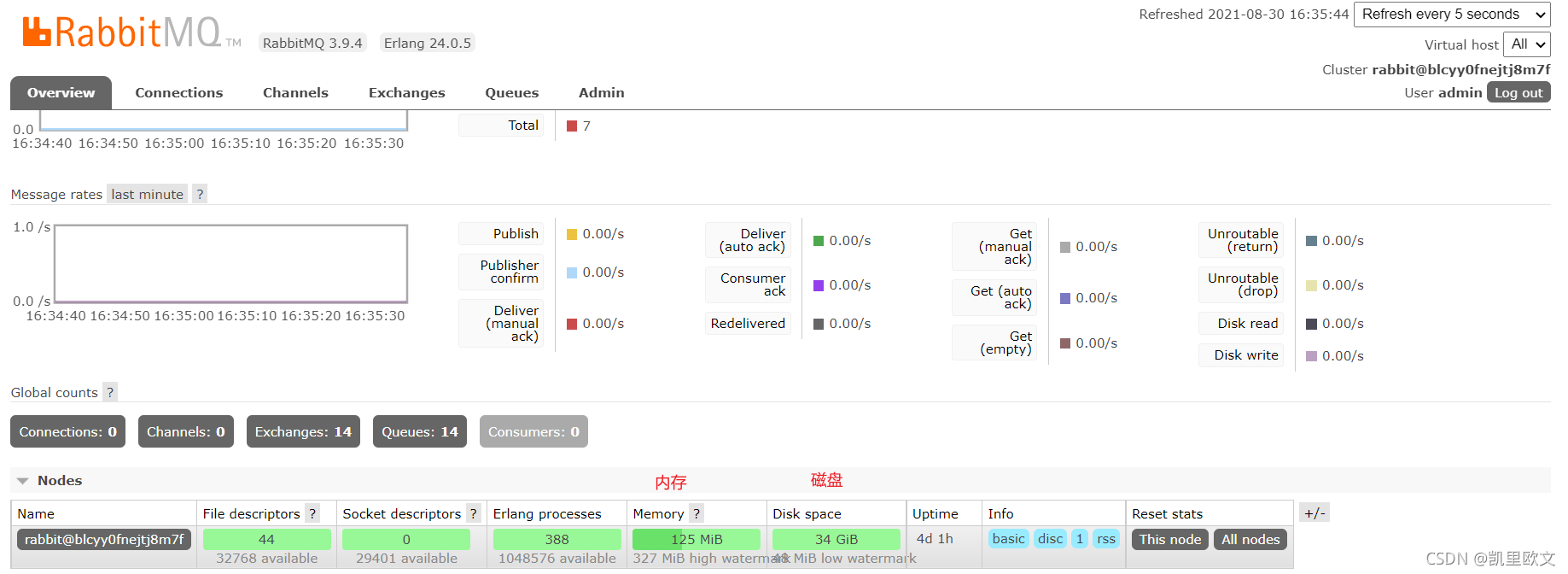Switch to the Overview tab

(x=61, y=92)
